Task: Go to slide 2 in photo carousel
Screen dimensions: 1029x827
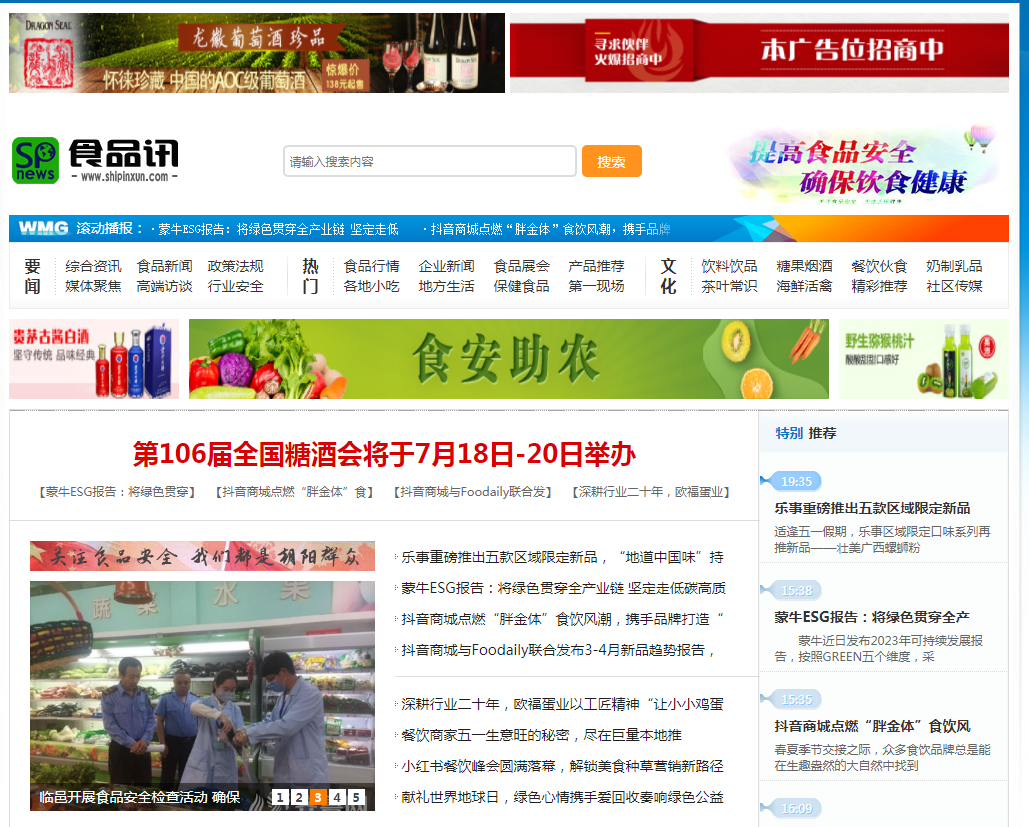Action: pos(299,797)
